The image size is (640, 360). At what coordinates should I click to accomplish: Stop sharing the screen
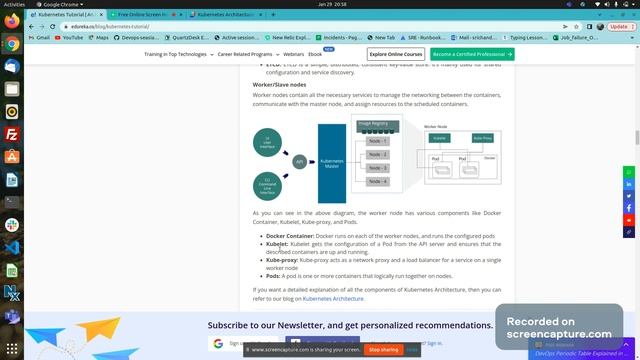point(383,350)
